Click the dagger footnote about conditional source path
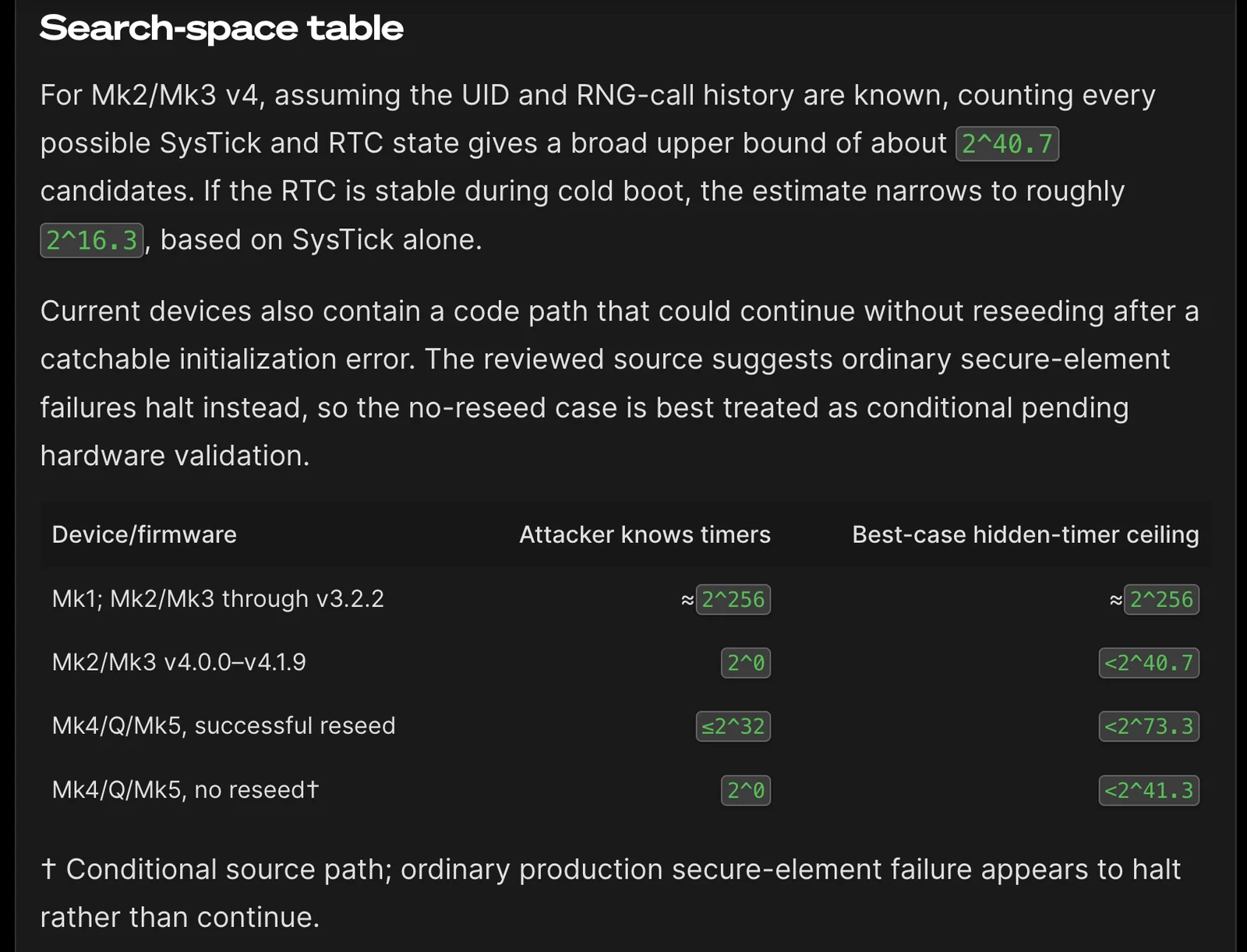 (610, 893)
